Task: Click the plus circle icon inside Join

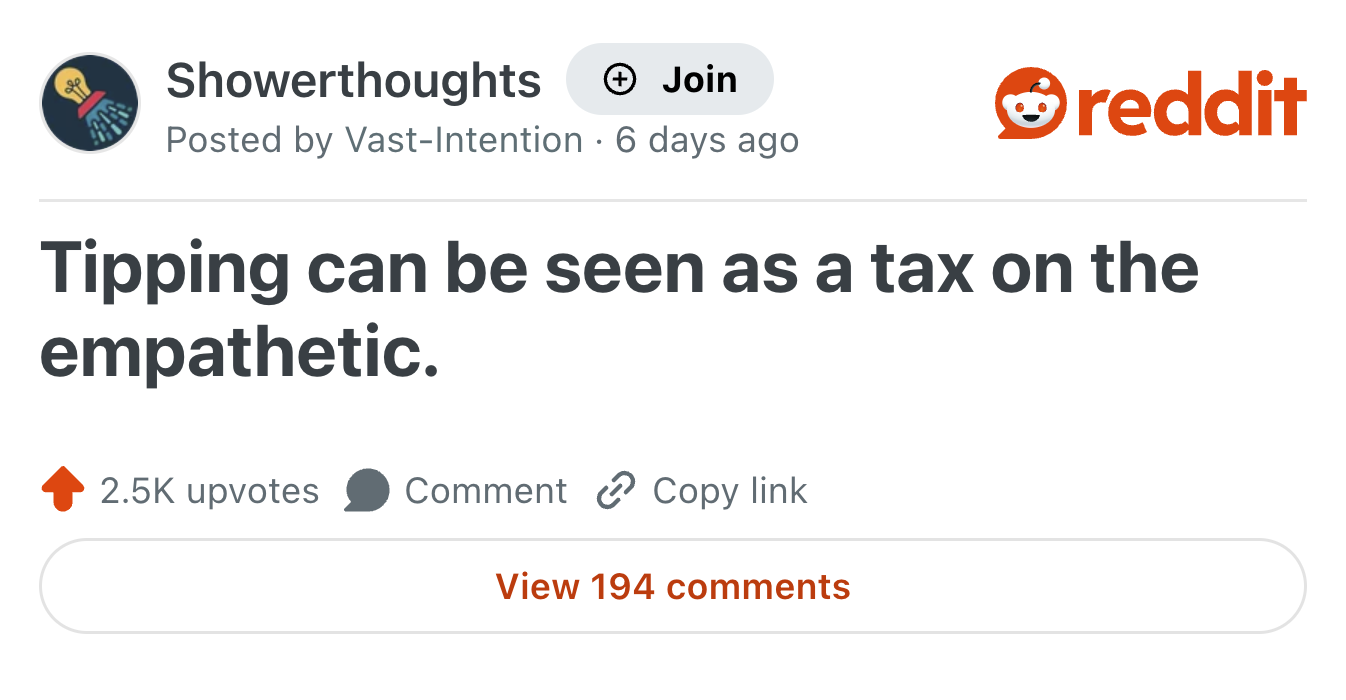Action: [x=620, y=79]
